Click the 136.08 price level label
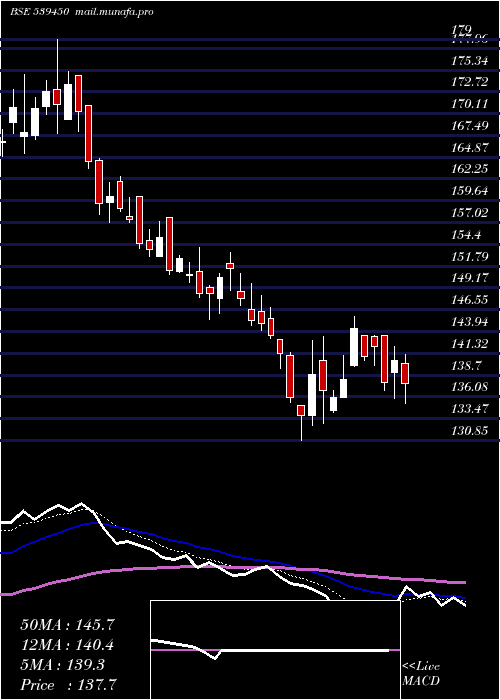The width and height of the screenshot is (500, 700). 469,387
